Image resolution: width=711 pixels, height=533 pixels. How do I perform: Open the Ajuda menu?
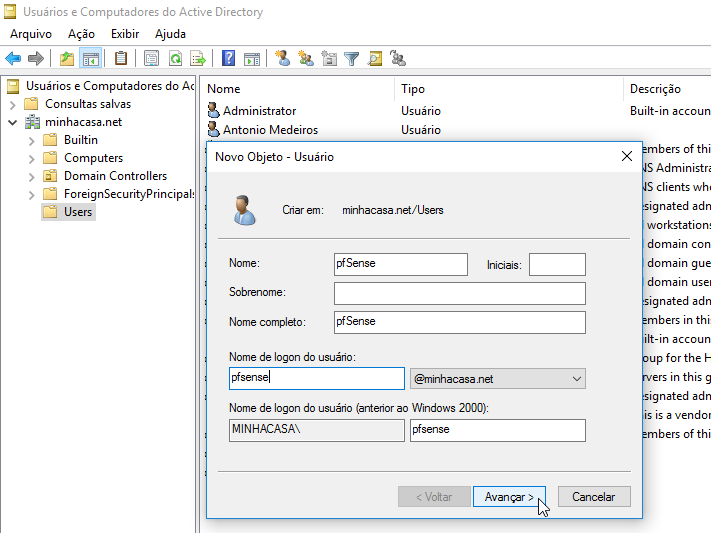pyautogui.click(x=170, y=34)
